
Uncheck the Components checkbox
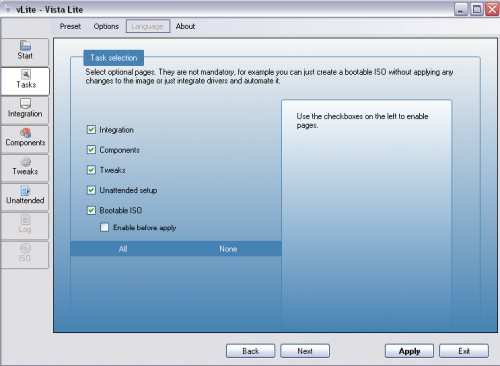click(91, 150)
